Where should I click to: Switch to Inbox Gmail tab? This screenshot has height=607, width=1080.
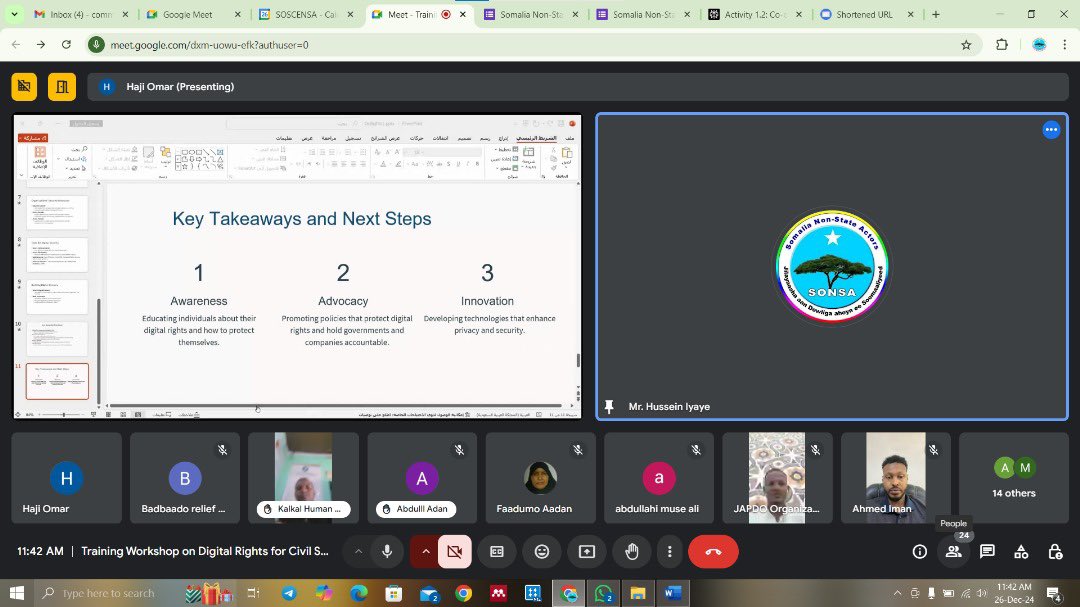pyautogui.click(x=80, y=14)
